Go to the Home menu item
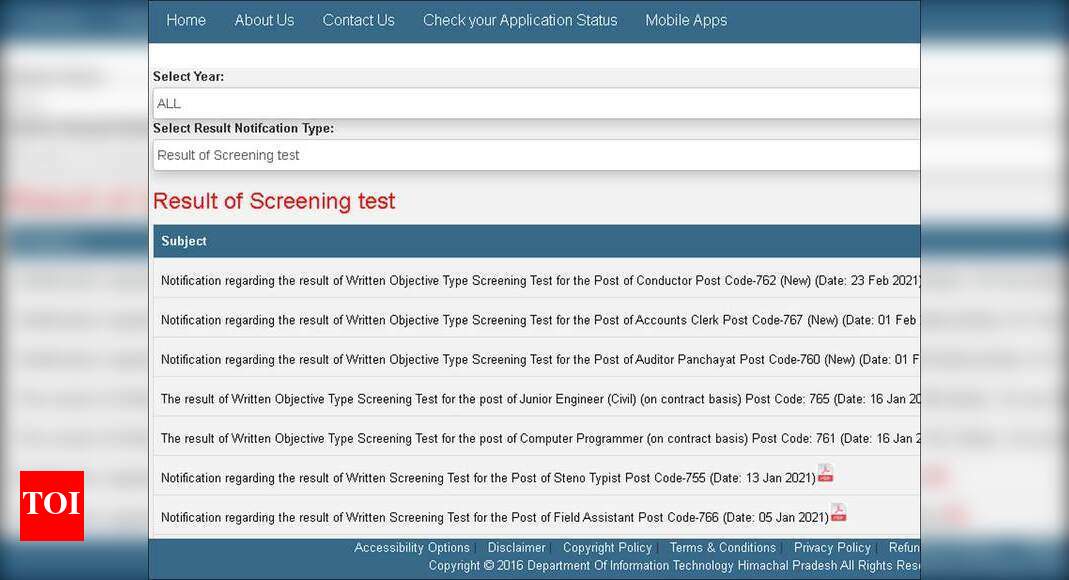Image resolution: width=1069 pixels, height=580 pixels. click(x=186, y=20)
